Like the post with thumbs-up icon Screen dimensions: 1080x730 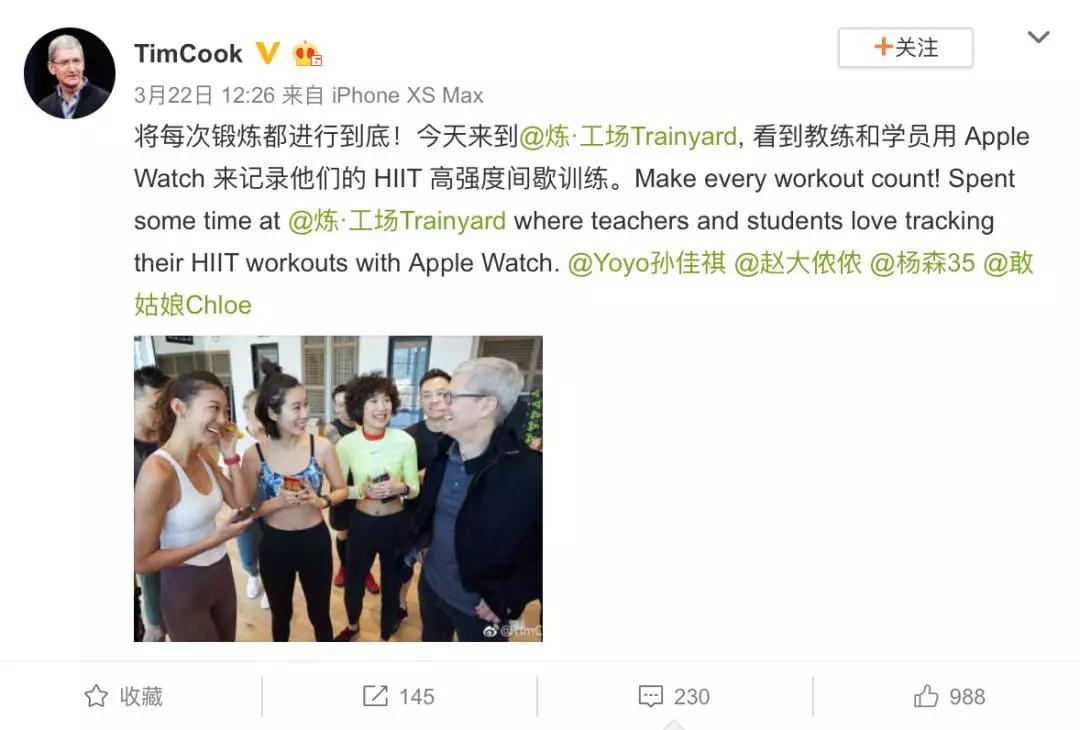[926, 696]
